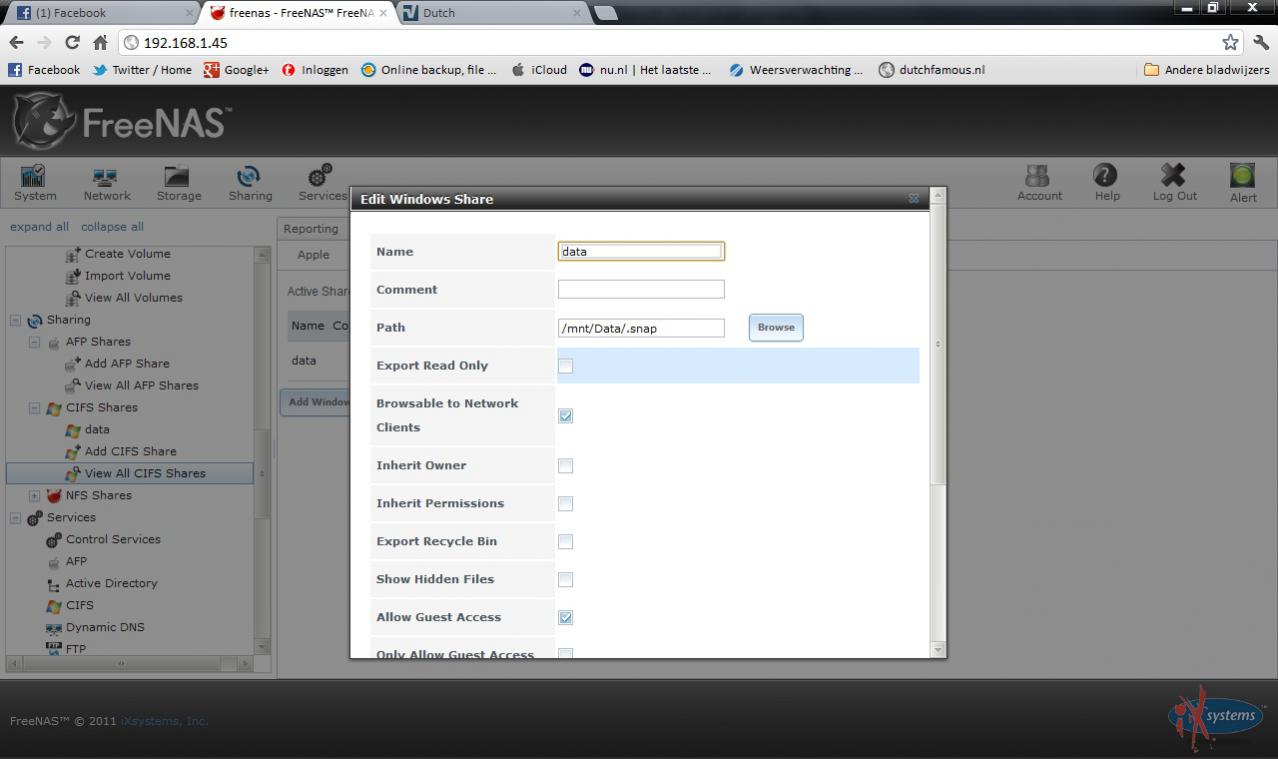This screenshot has width=1278, height=759.
Task: Click the Log Out icon
Action: coord(1174,183)
